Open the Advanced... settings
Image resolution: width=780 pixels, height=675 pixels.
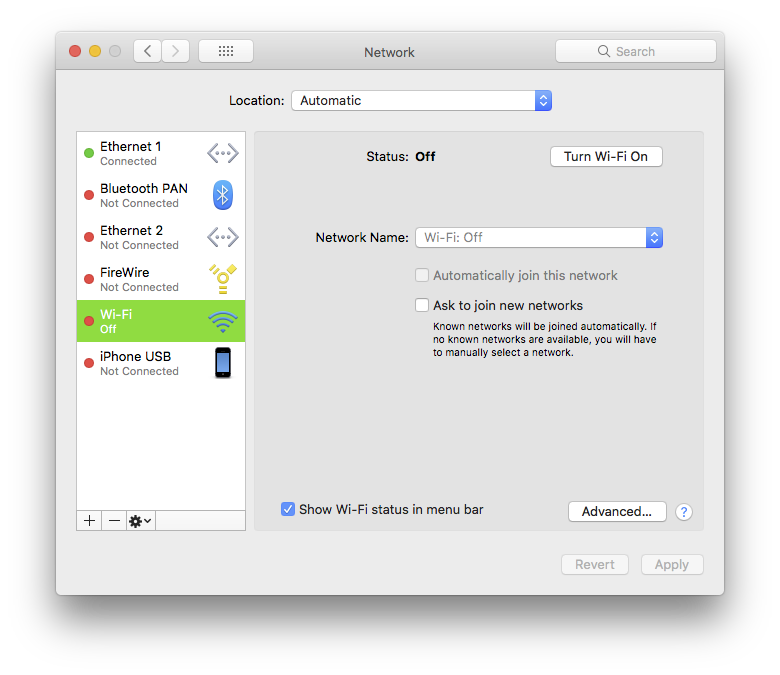click(x=617, y=511)
